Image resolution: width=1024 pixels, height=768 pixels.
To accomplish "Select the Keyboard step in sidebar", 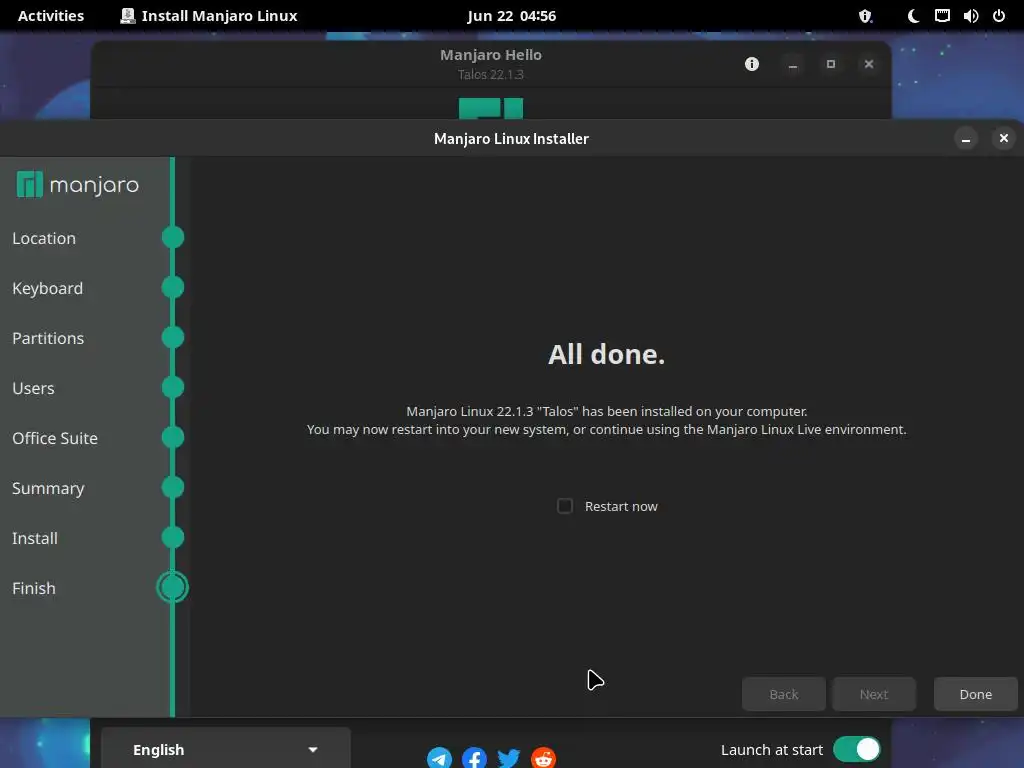I will 48,289.
